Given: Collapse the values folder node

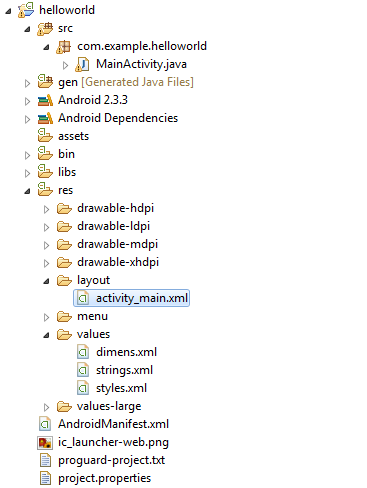Looking at the screenshot, I should click(x=47, y=336).
